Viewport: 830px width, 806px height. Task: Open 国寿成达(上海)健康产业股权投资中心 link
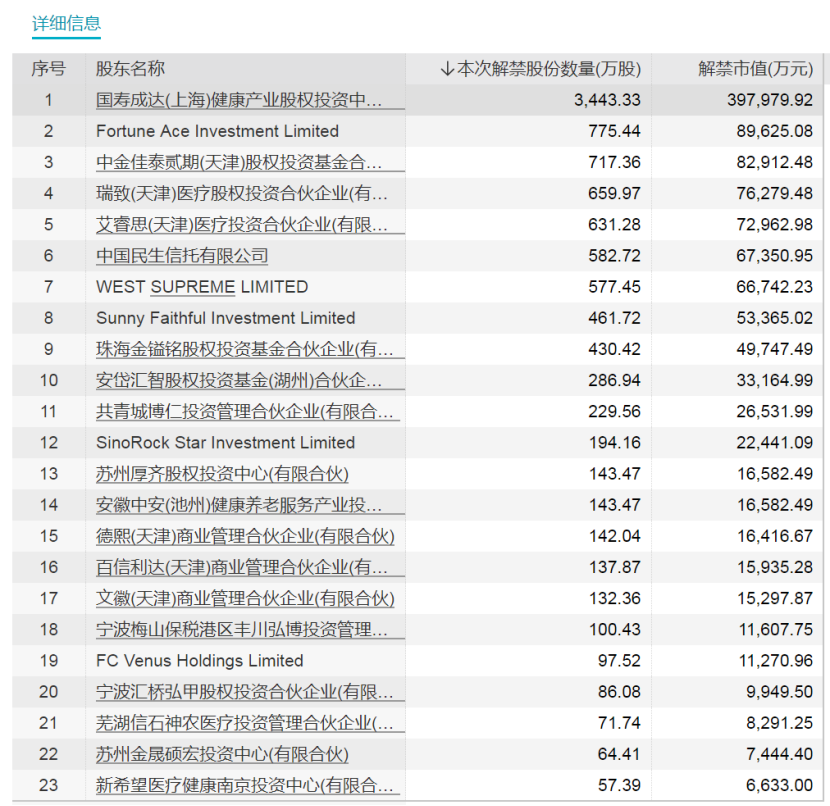[239, 100]
